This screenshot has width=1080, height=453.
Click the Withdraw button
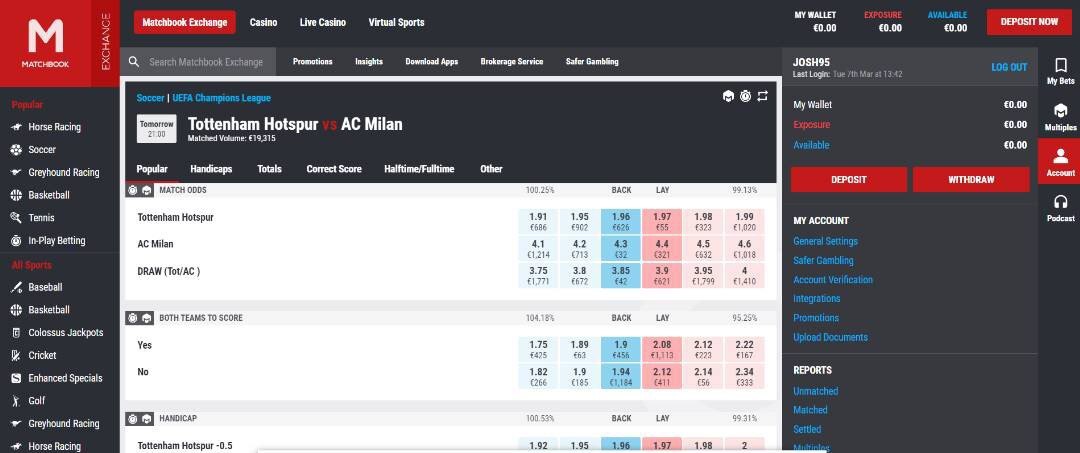971,180
